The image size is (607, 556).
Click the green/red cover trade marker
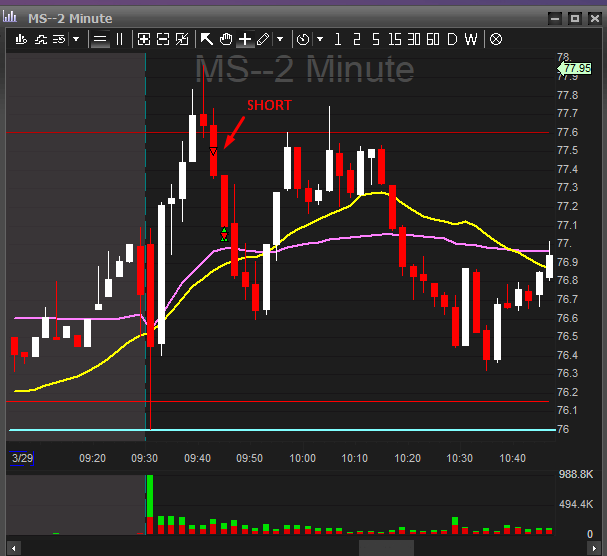coord(224,235)
